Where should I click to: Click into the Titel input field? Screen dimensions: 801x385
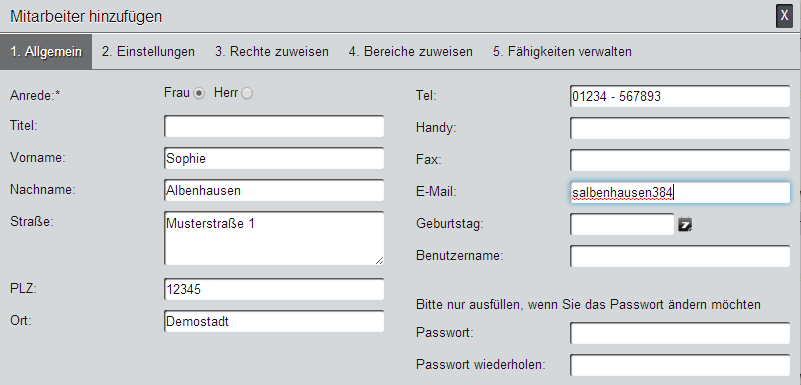click(274, 126)
